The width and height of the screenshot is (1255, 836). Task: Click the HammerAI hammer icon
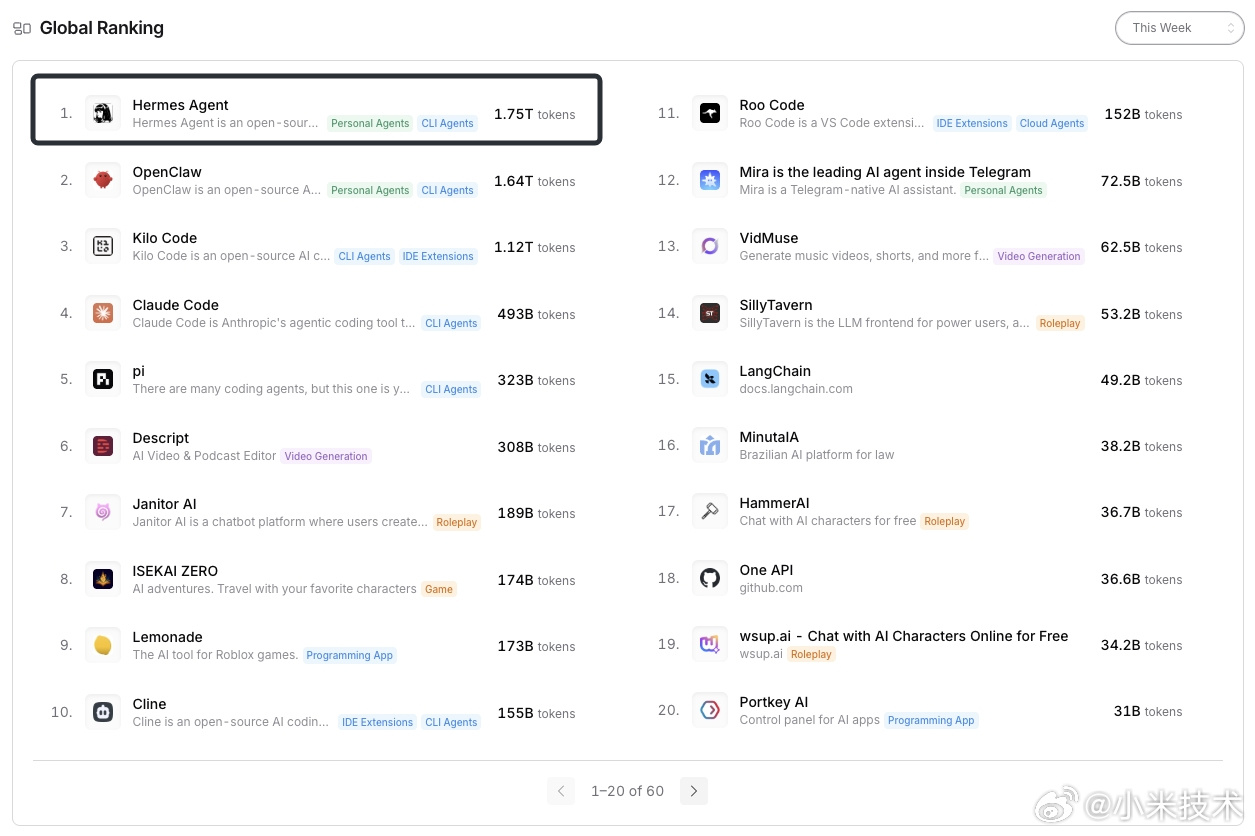pyautogui.click(x=710, y=511)
